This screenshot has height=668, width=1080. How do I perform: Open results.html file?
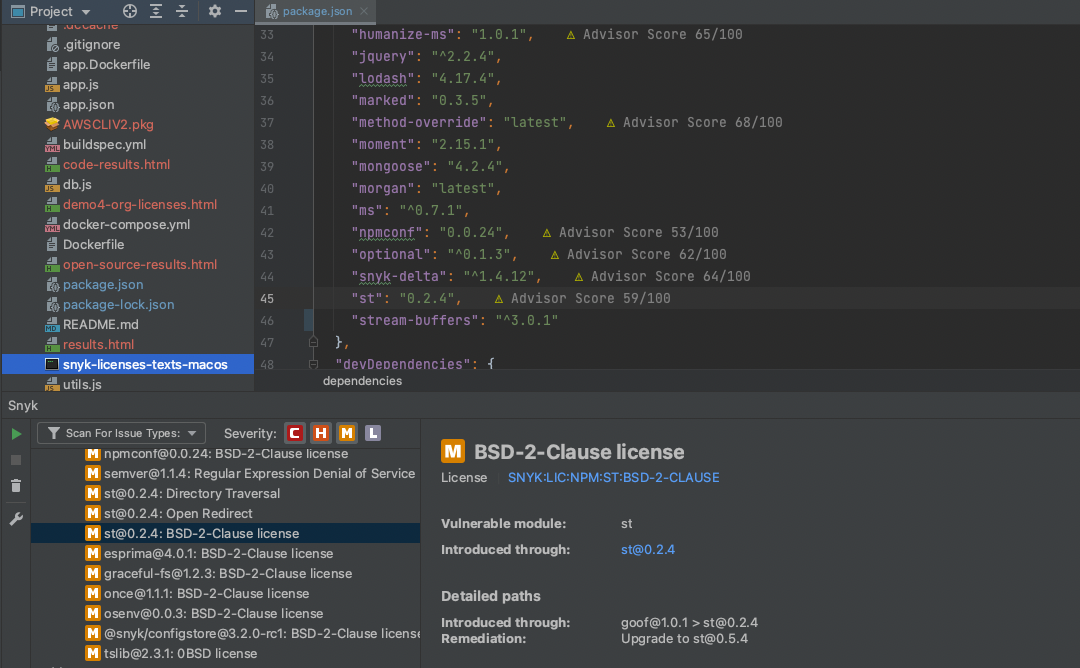pos(98,344)
